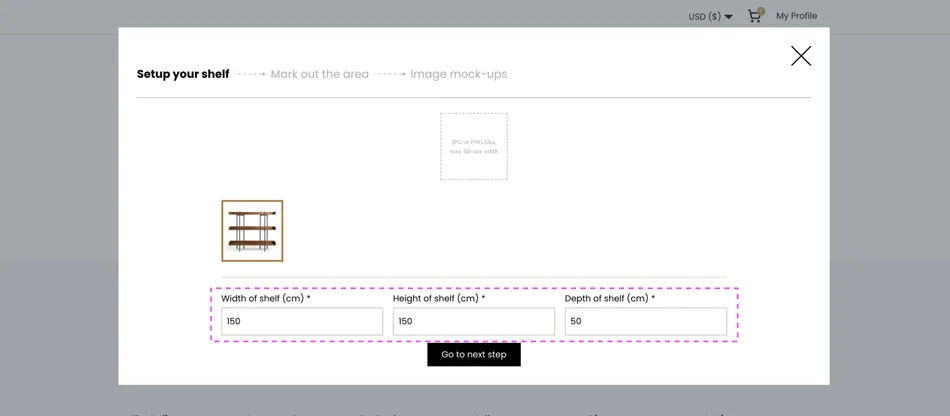This screenshot has width=950, height=416.
Task: Click the Width of shelf (cm) label
Action: pos(266,298)
